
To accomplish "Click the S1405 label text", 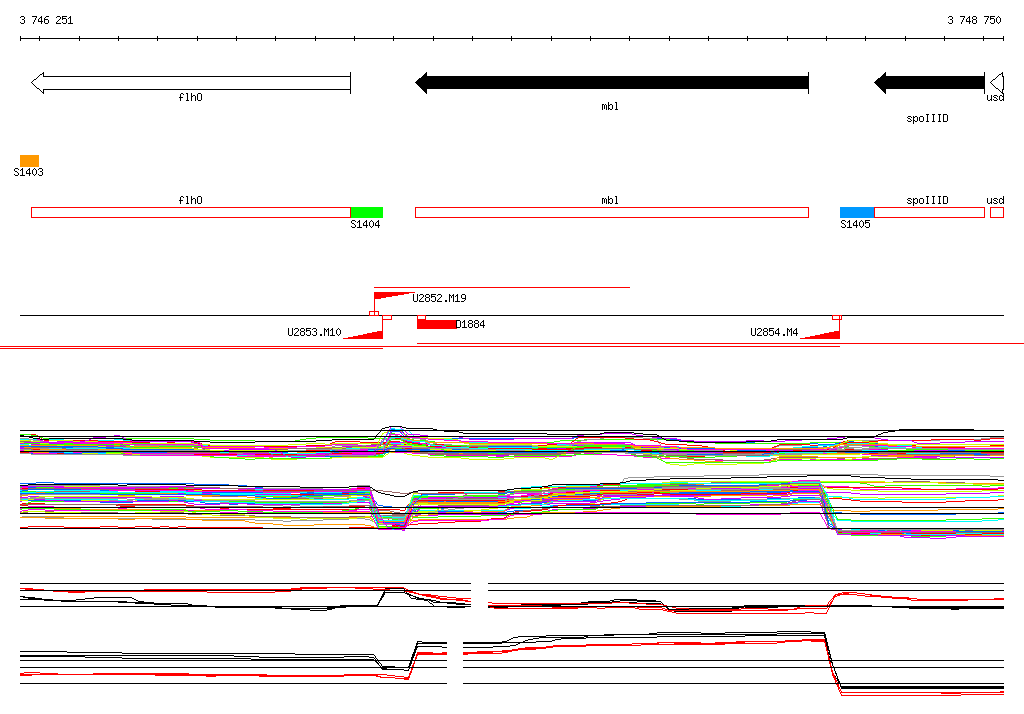I will point(855,224).
